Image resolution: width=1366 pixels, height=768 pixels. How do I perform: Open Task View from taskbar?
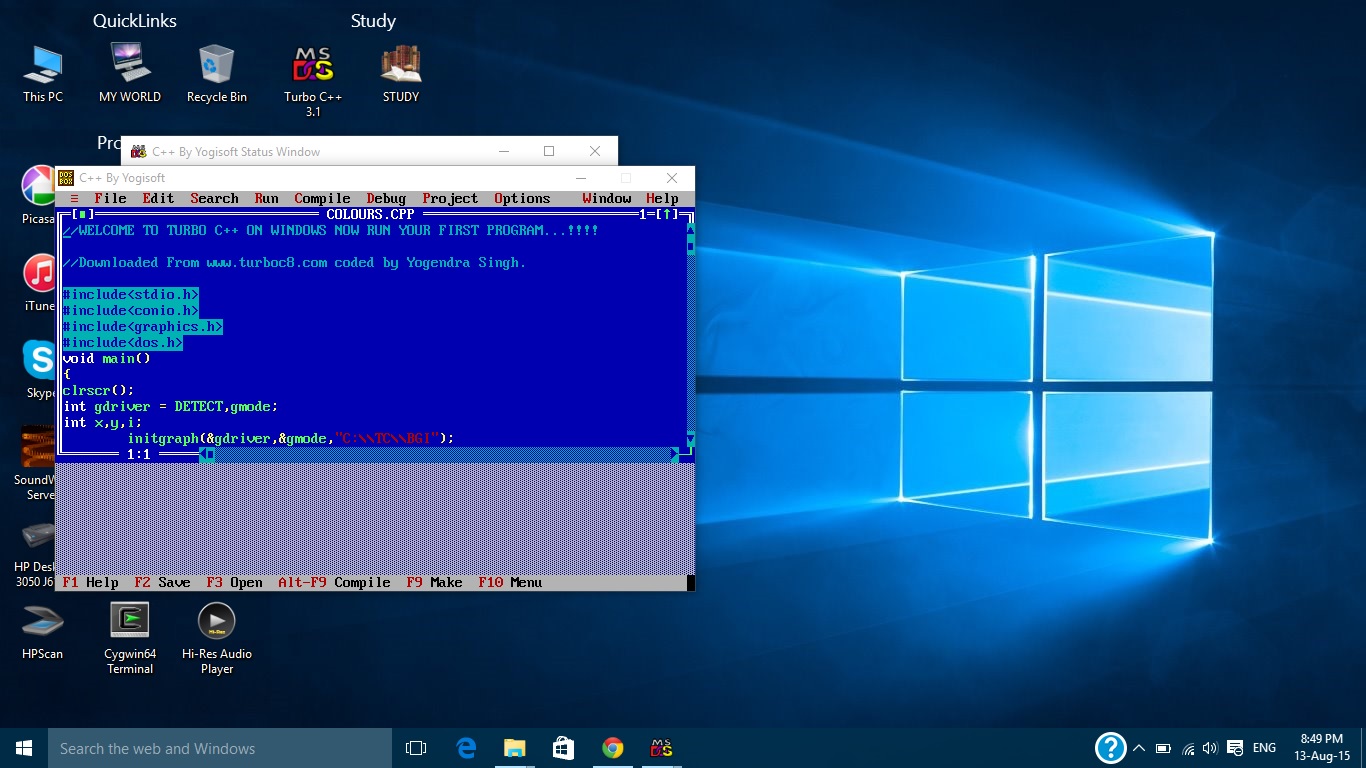416,748
